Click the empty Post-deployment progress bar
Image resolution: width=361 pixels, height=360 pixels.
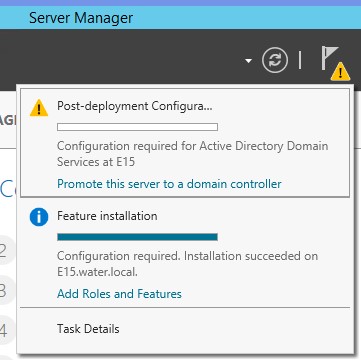[x=137, y=127]
